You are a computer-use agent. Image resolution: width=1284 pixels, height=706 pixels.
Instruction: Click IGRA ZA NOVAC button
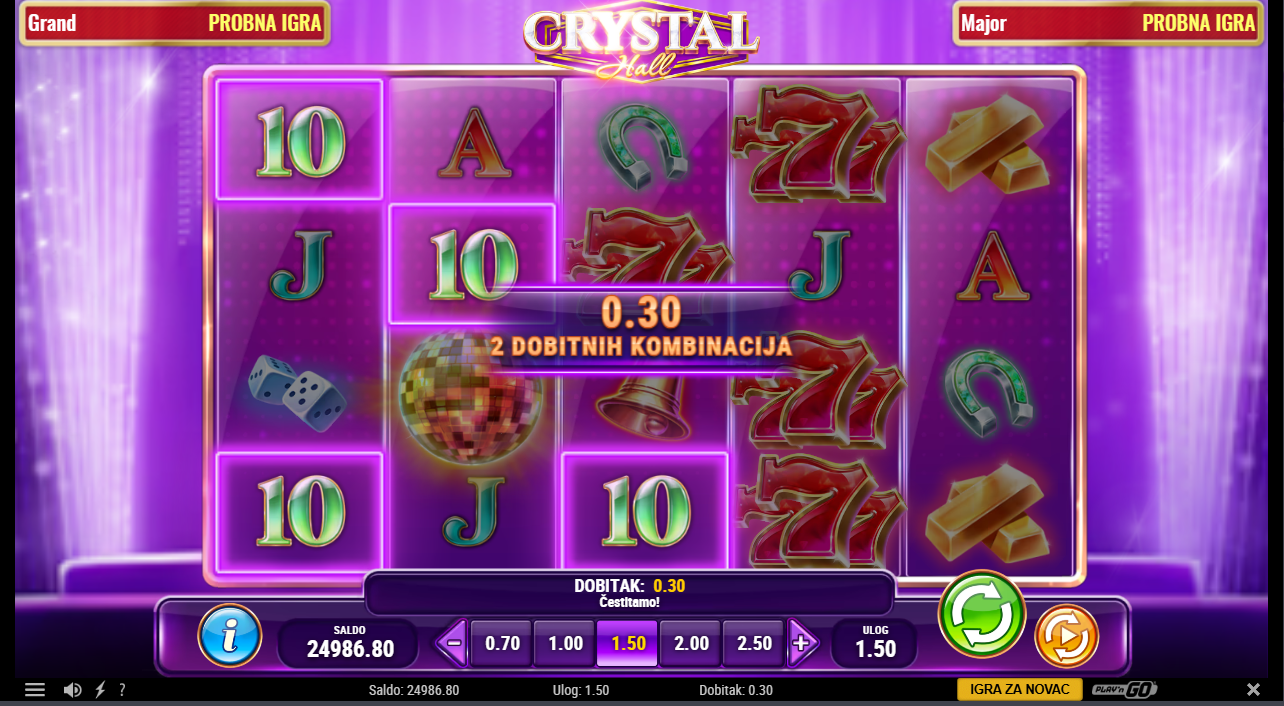[x=1020, y=690]
